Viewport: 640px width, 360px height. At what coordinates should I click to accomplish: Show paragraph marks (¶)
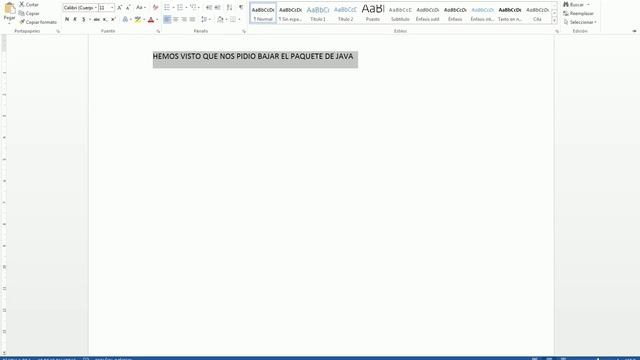coord(241,8)
